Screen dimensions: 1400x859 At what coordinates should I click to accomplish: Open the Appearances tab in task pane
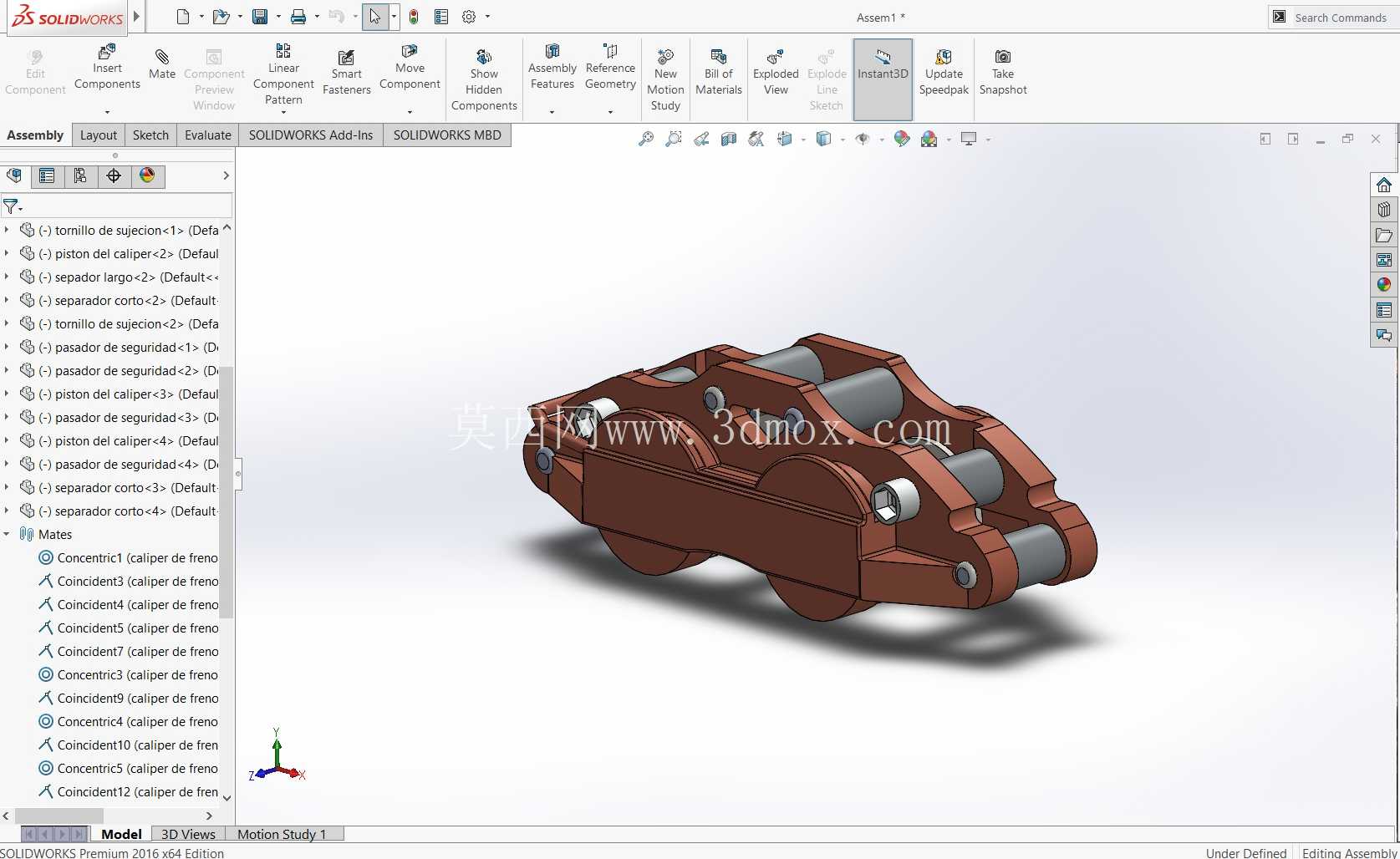pos(1384,285)
